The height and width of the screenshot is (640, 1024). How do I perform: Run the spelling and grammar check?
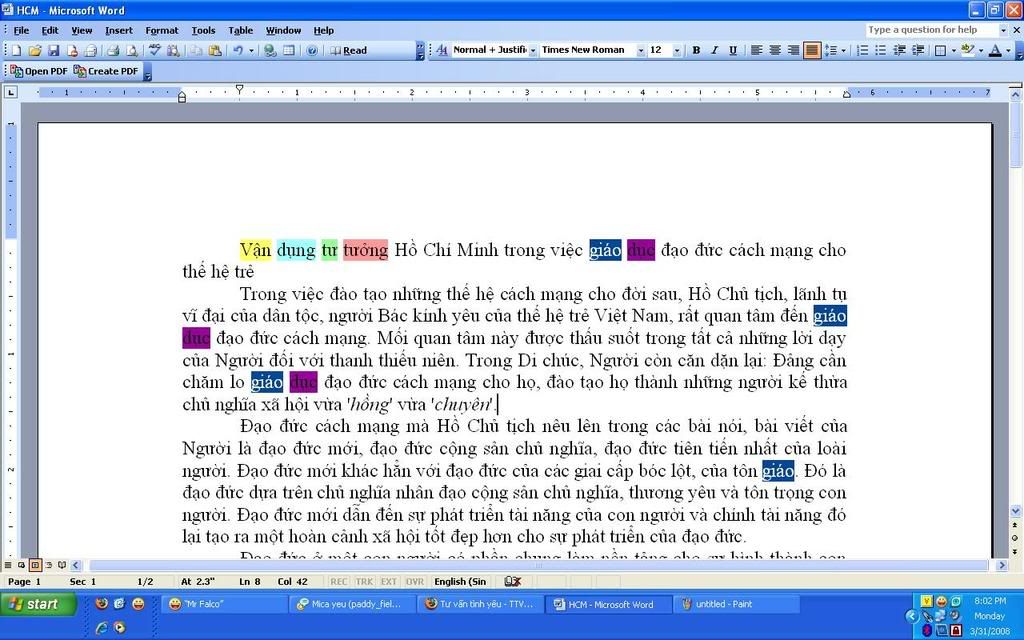155,50
